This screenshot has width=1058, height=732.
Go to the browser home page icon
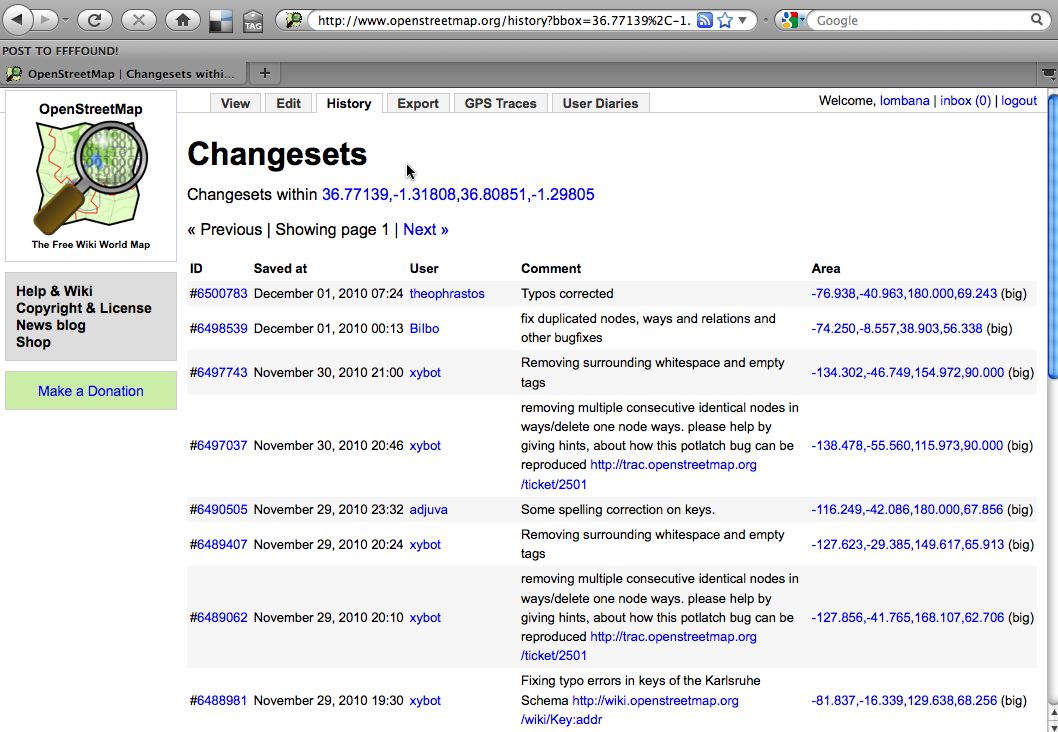(182, 20)
